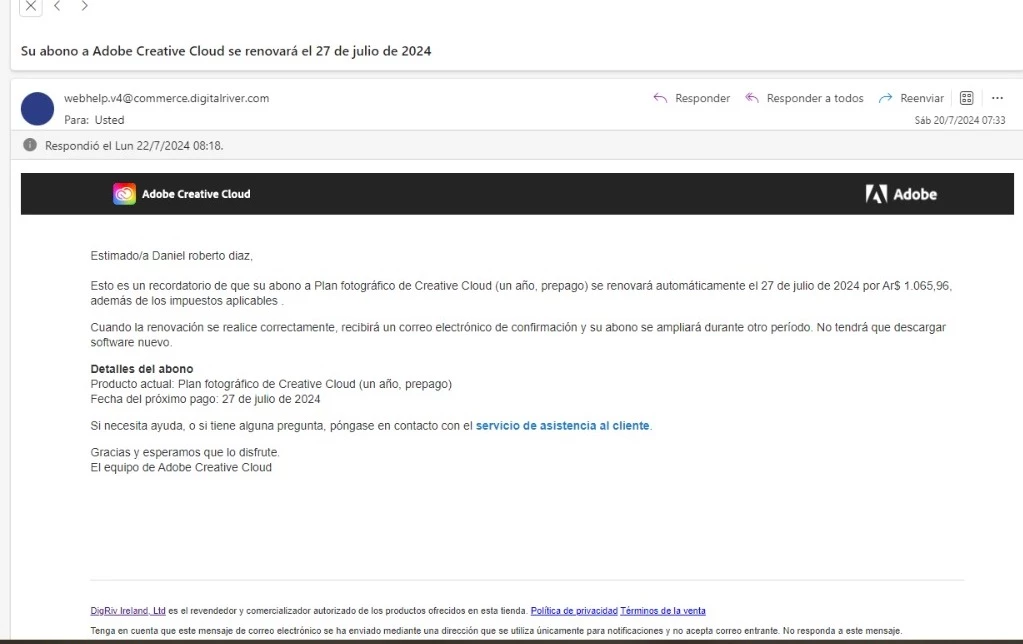Click the greeting 'Estimado/a Daniel roberto diaz'
Screen dimensions: 1023x644
tap(172, 256)
